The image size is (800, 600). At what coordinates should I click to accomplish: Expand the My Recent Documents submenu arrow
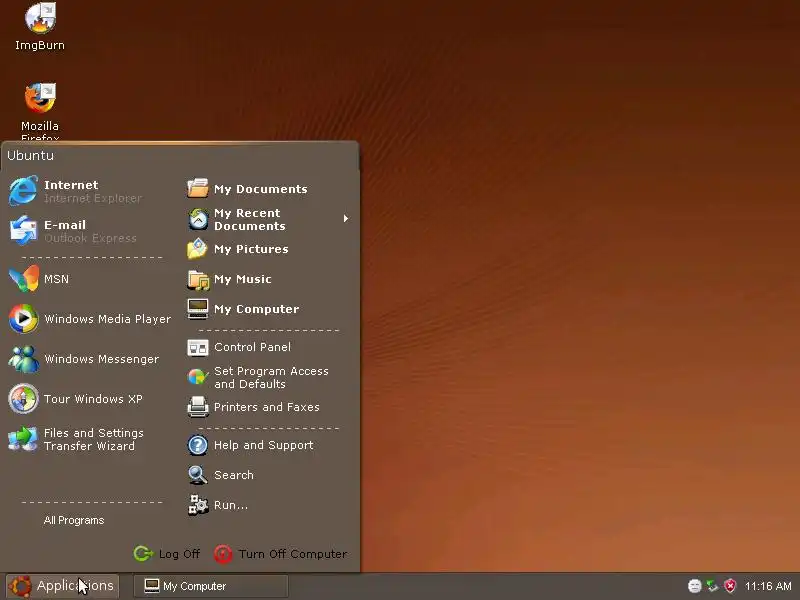pos(346,218)
